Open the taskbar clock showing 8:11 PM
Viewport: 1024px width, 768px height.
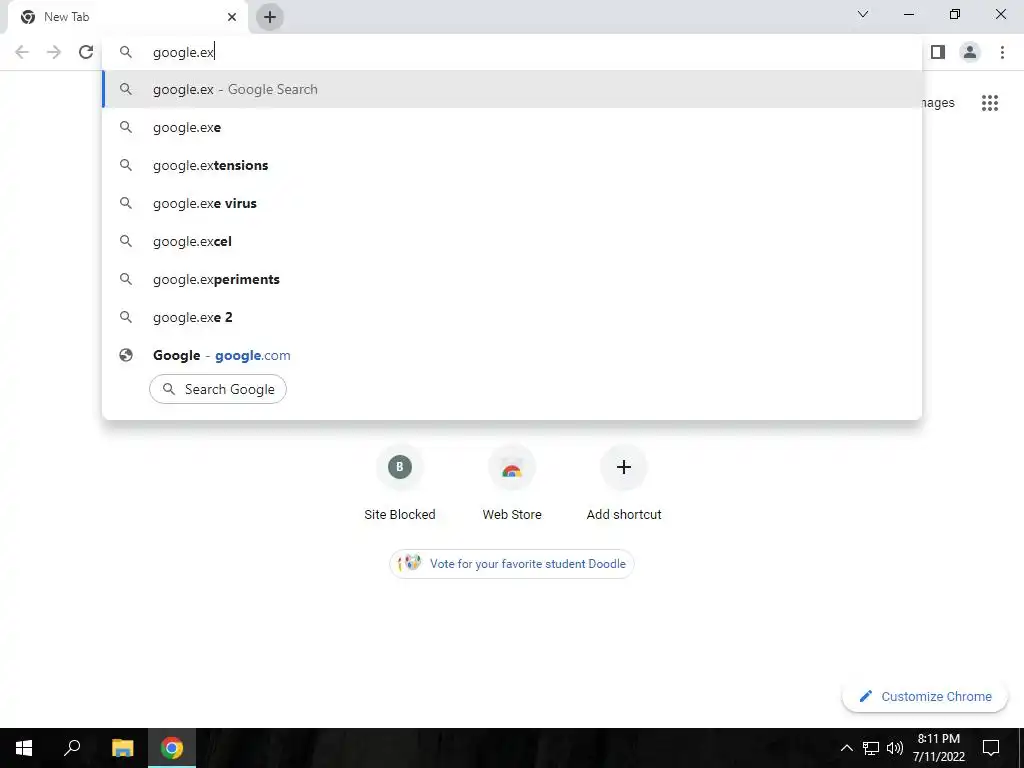pyautogui.click(x=938, y=748)
